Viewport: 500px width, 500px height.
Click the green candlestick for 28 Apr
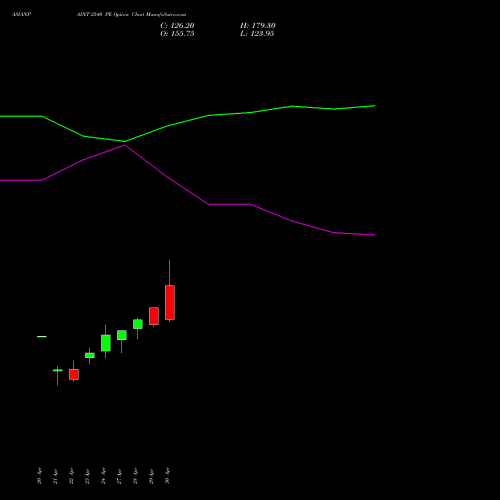[138, 324]
